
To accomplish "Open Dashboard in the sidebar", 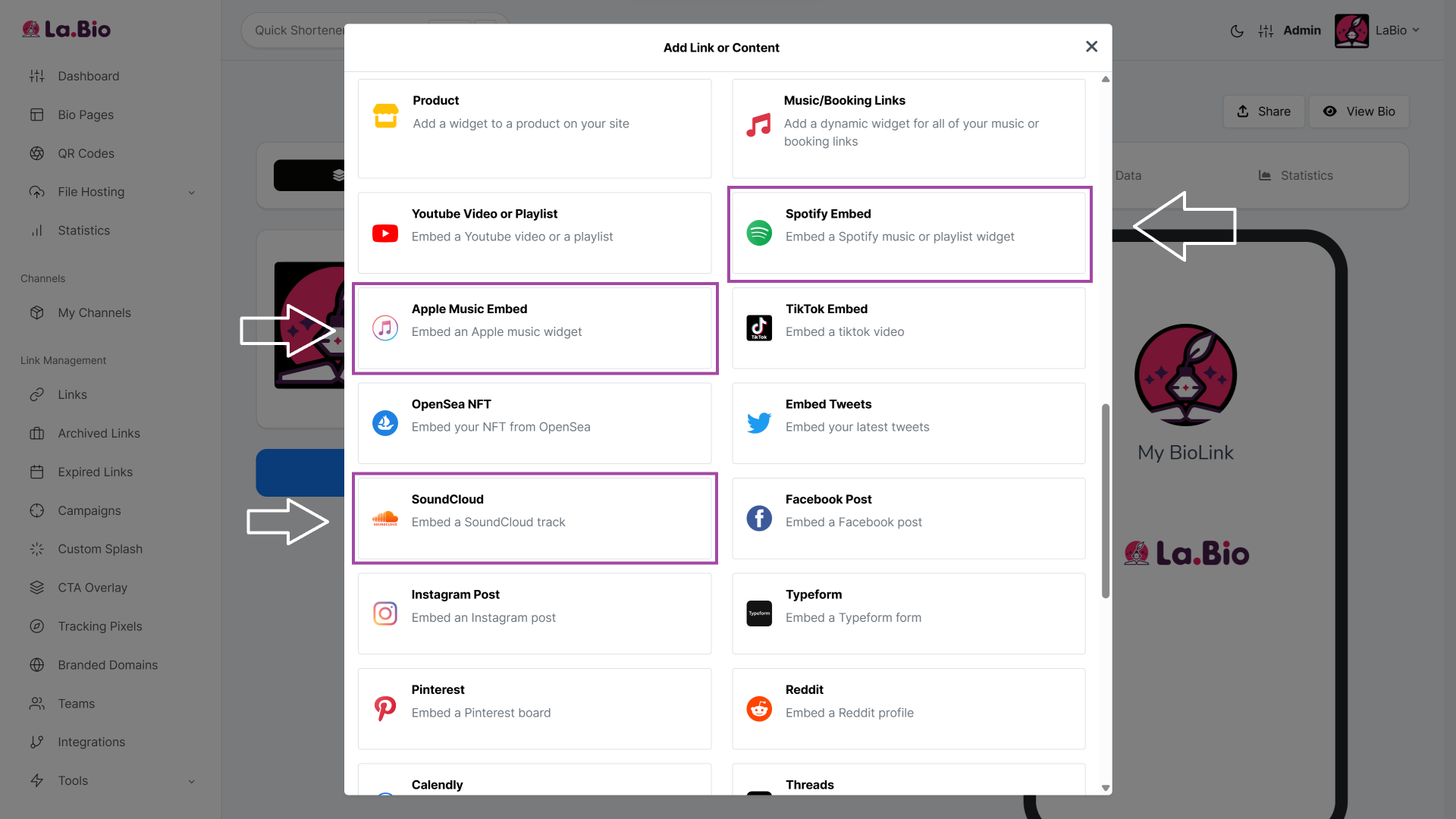I will (88, 76).
